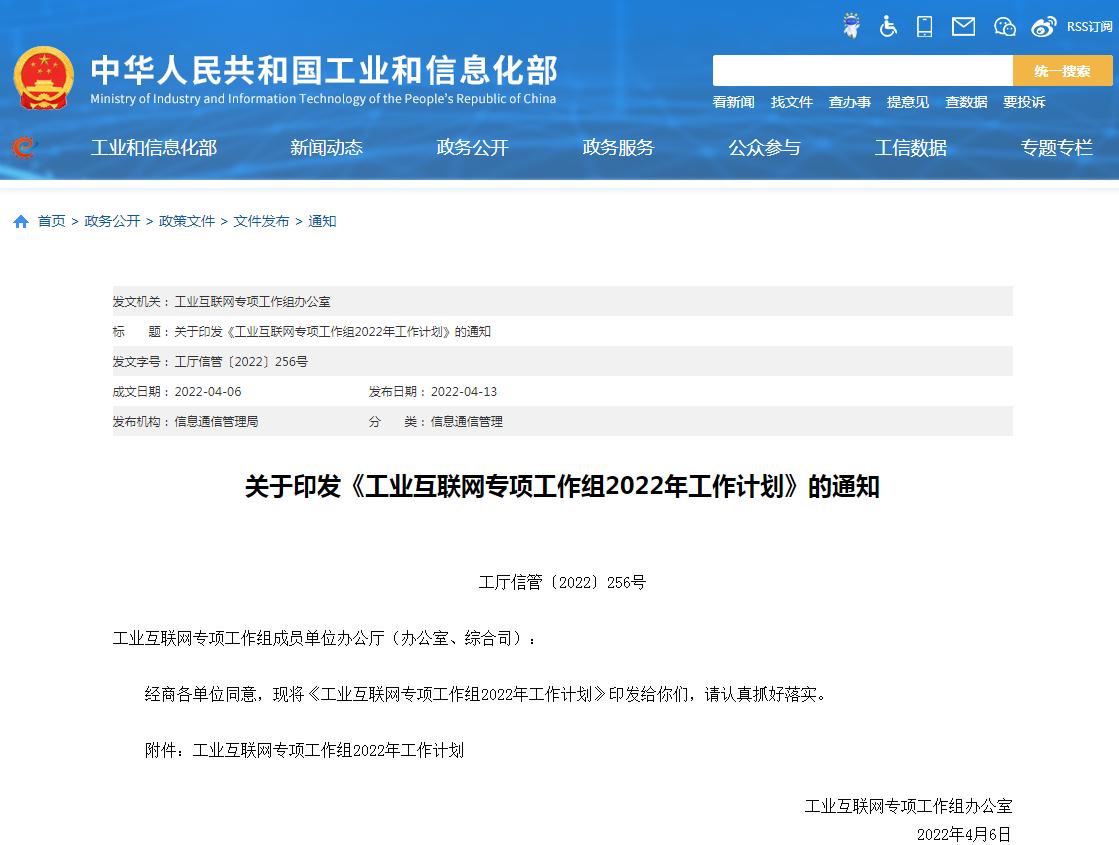Image resolution: width=1119 pixels, height=845 pixels.
Task: Focus the site search input field
Action: pos(862,71)
